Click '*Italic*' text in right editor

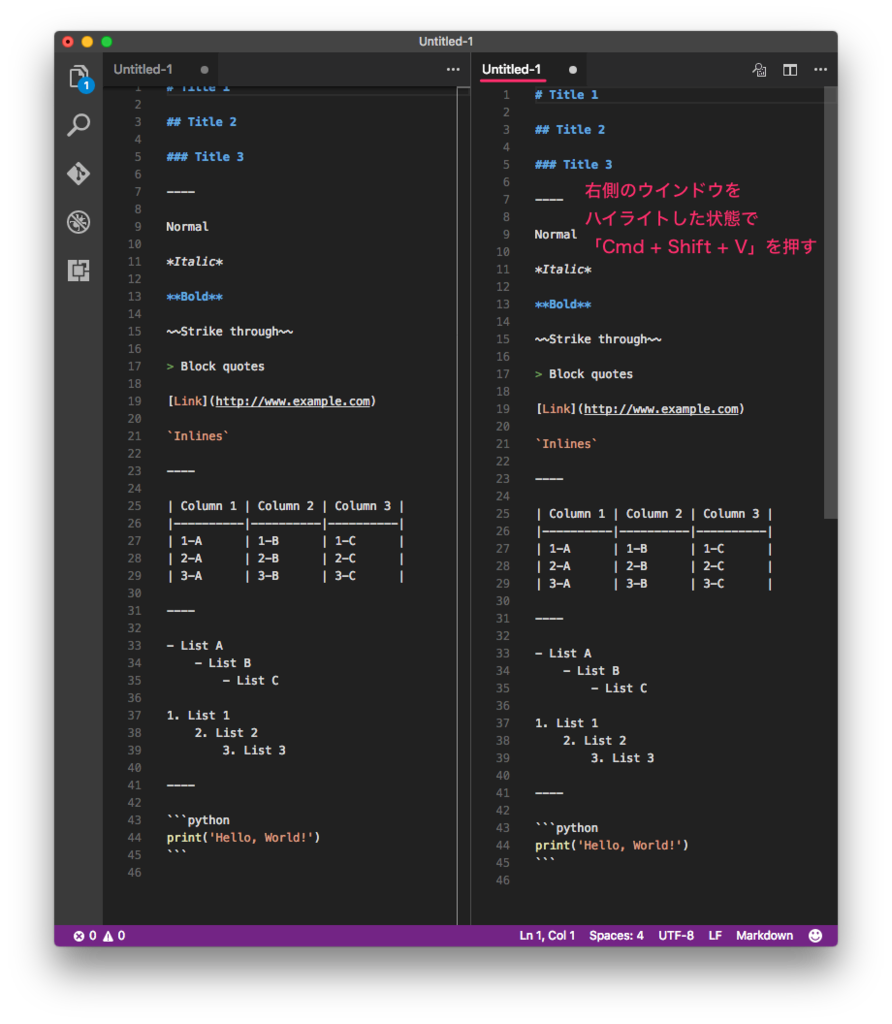563,269
